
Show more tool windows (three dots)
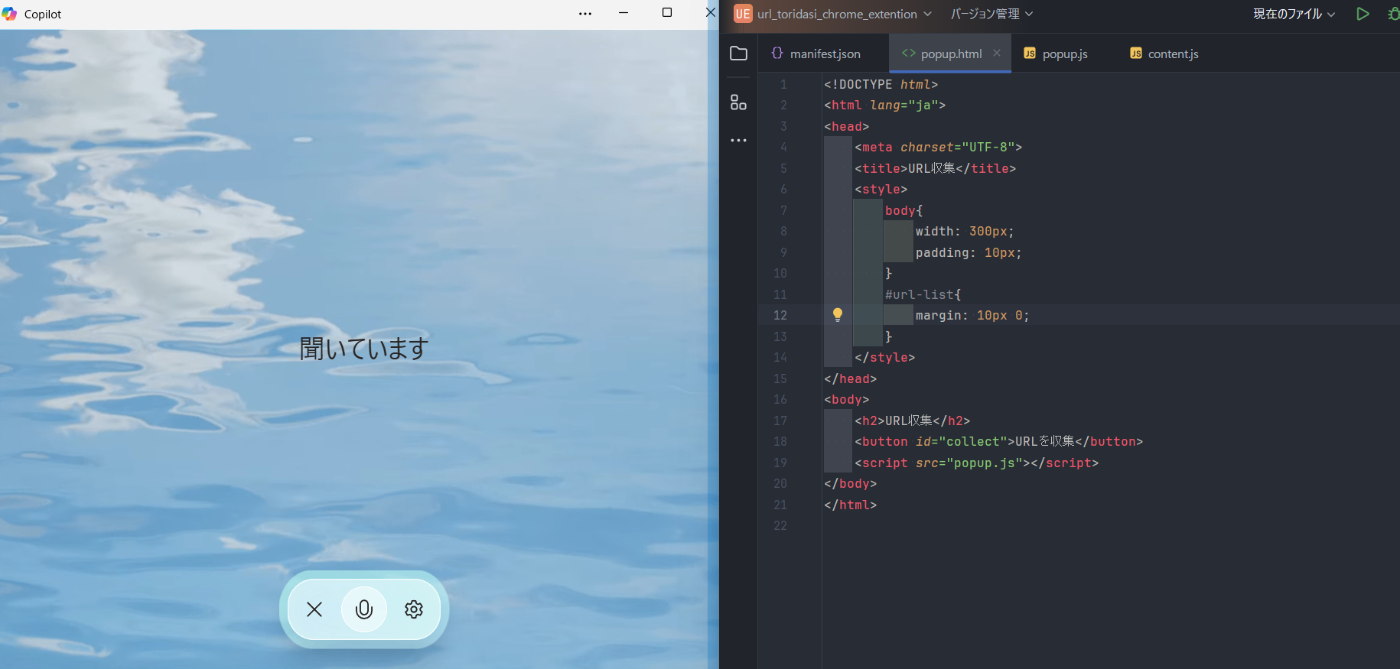pyautogui.click(x=738, y=141)
